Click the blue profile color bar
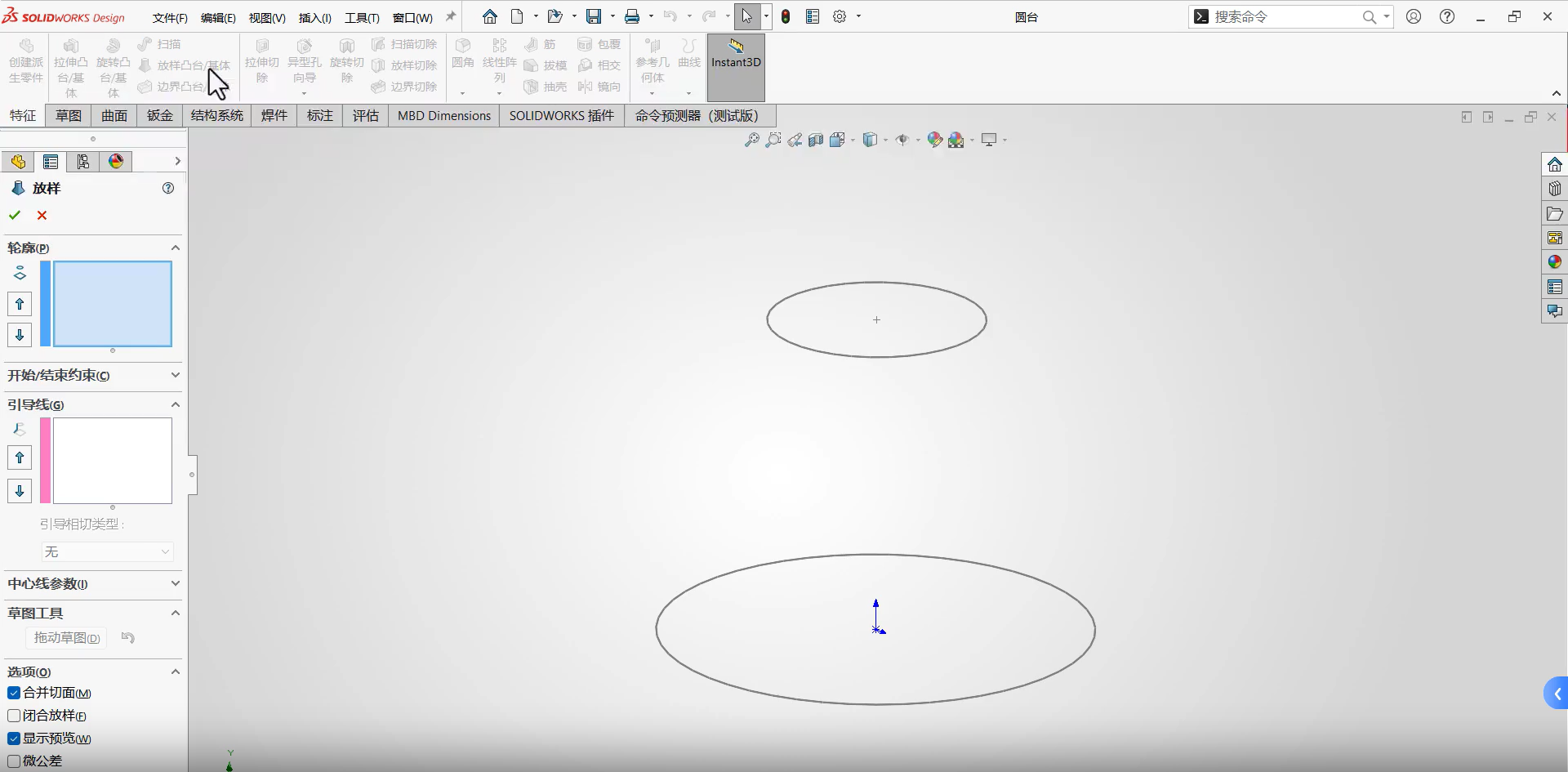Image resolution: width=1568 pixels, height=772 pixels. point(46,304)
